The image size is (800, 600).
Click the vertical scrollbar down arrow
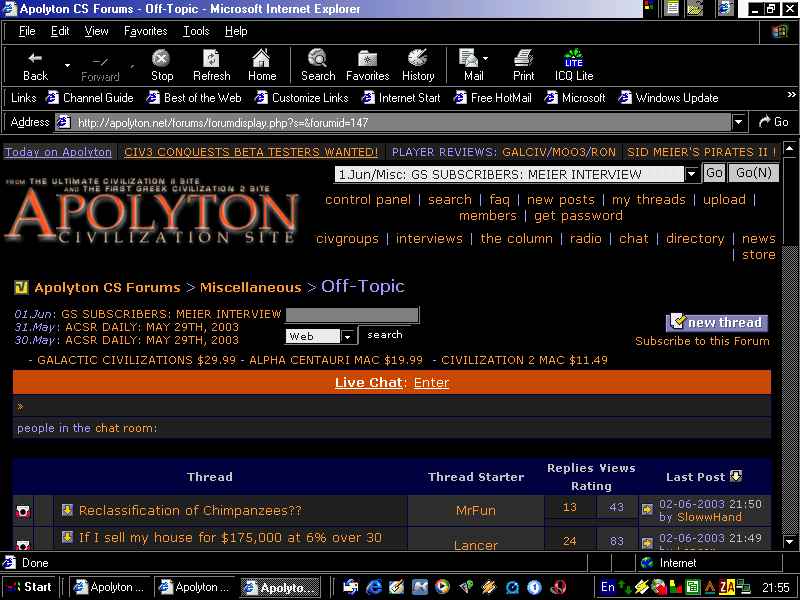tap(789, 542)
